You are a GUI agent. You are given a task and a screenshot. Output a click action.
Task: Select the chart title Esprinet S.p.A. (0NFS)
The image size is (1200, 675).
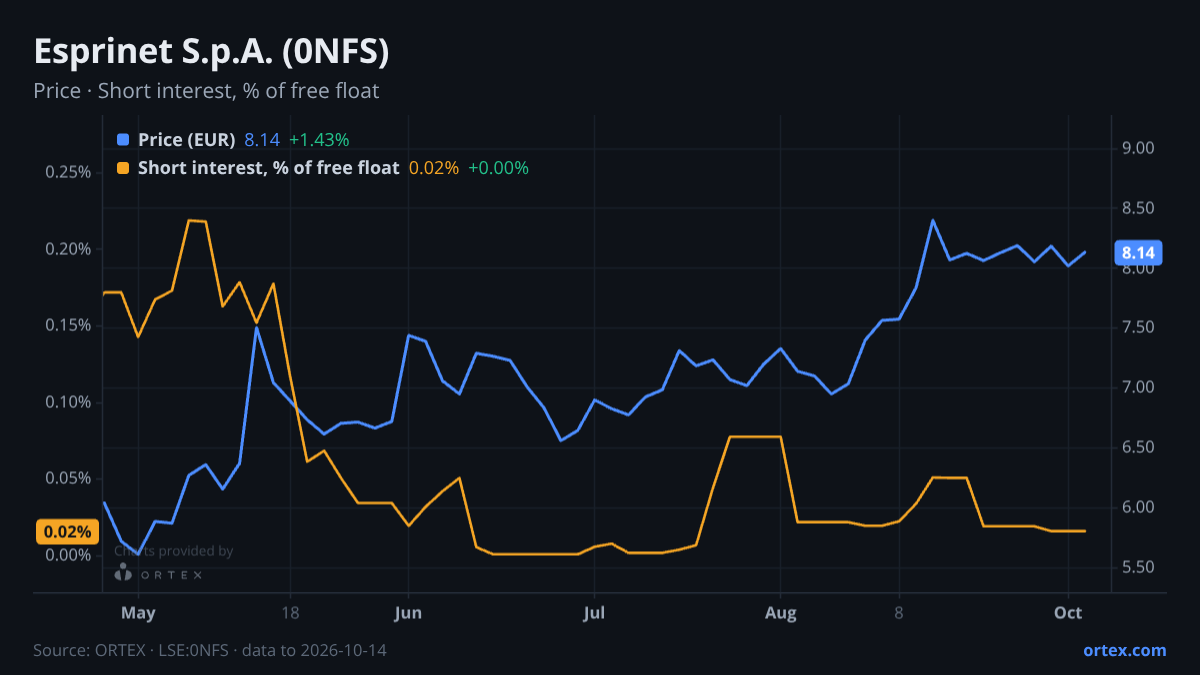click(x=211, y=52)
